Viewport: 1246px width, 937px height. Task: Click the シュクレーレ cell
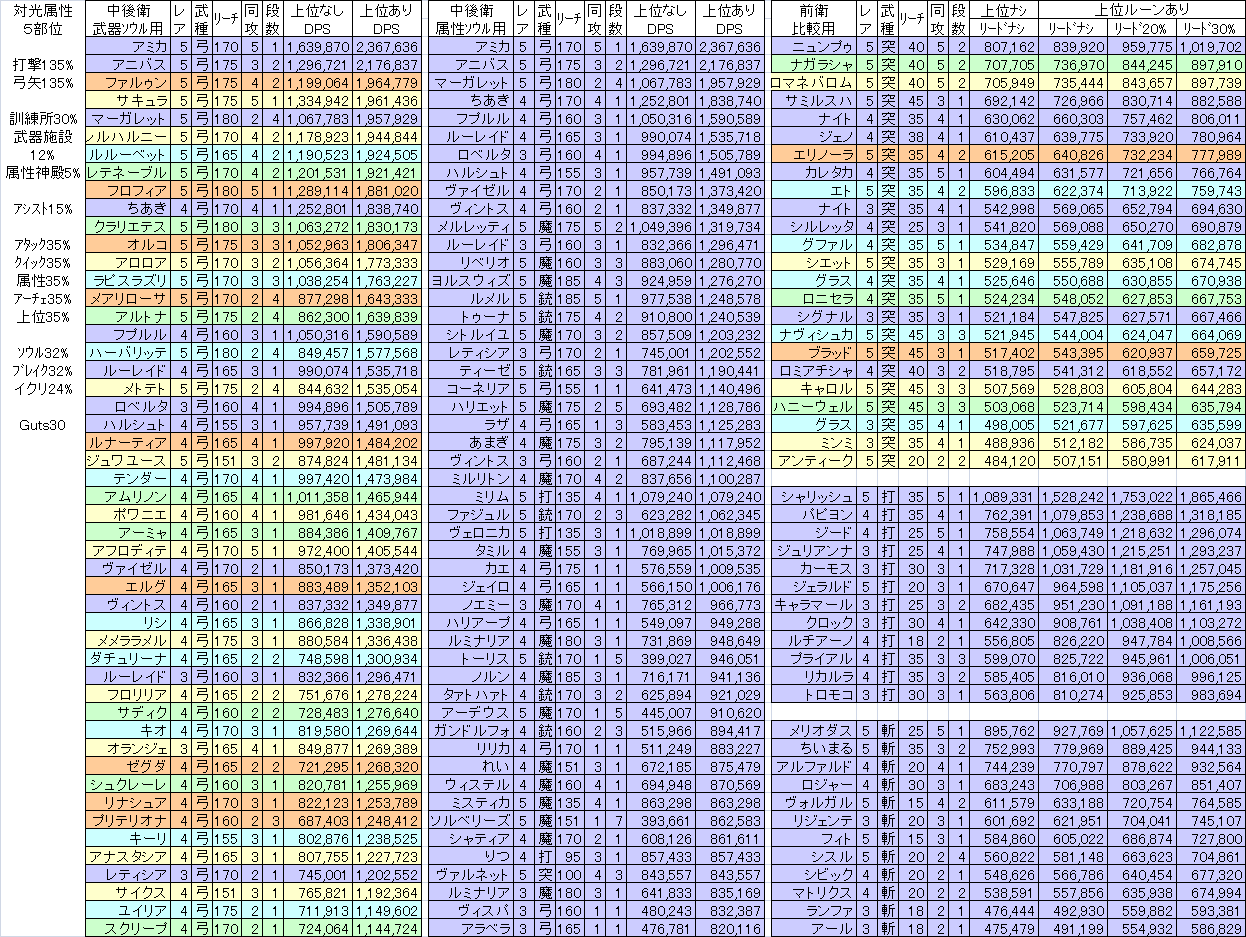(x=128, y=785)
